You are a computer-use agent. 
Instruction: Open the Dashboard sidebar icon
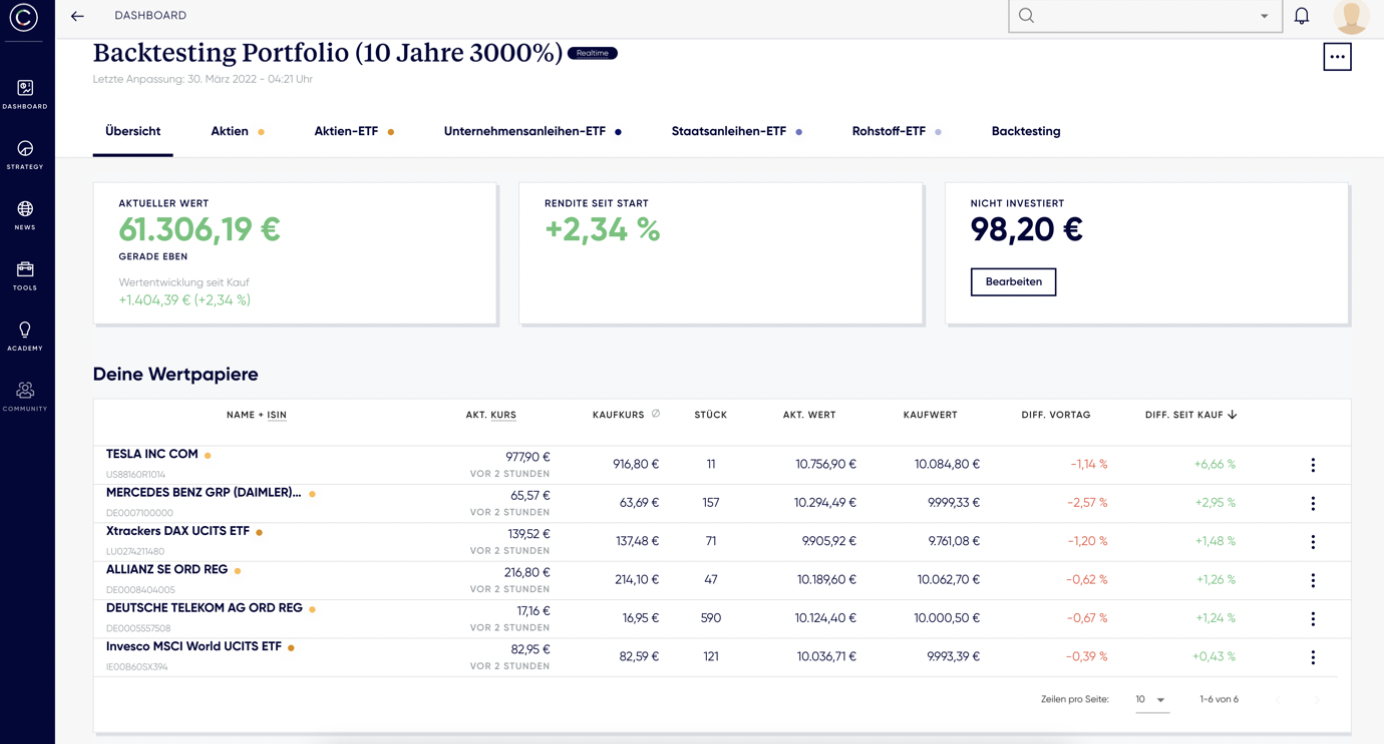25,88
